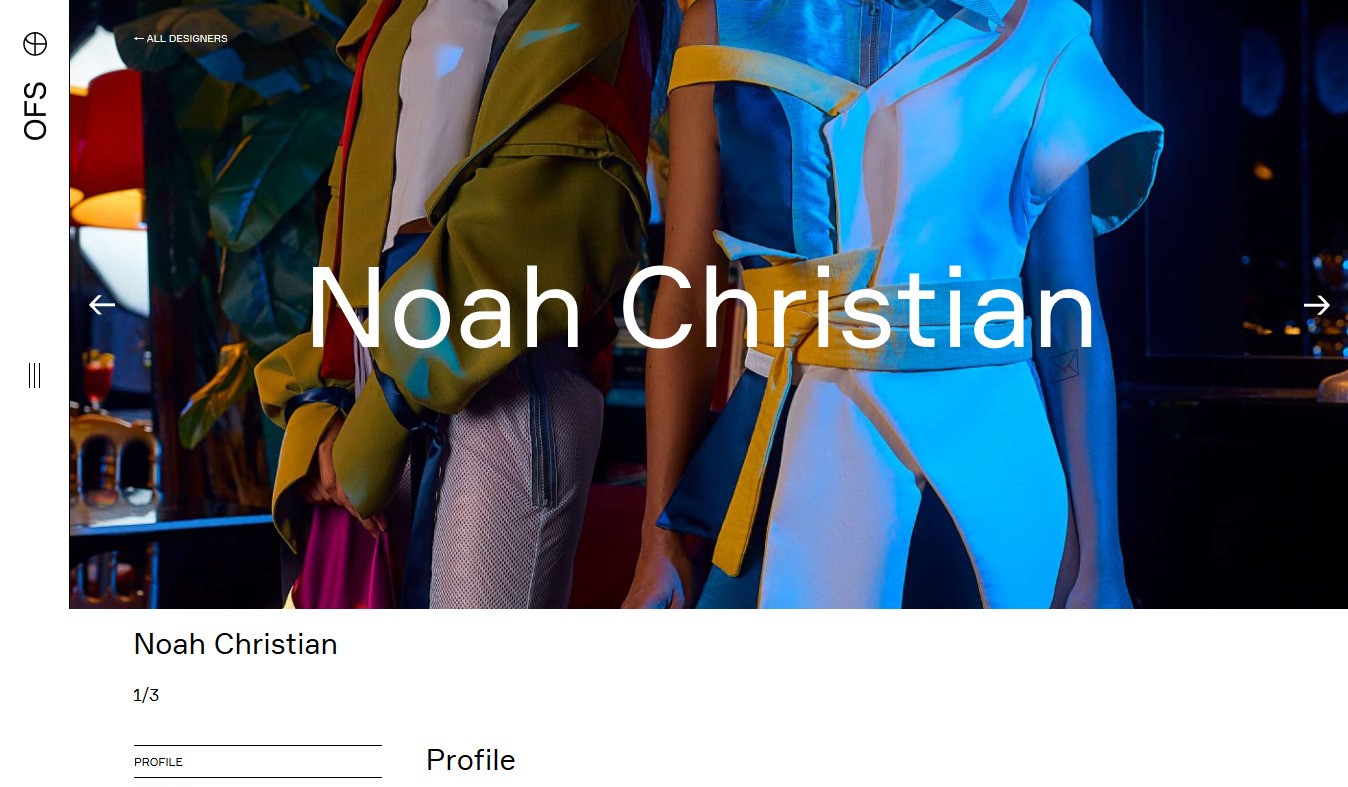1348x787 pixels.
Task: Open the vertical-lines menu icon in sidebar
Action: tap(35, 376)
